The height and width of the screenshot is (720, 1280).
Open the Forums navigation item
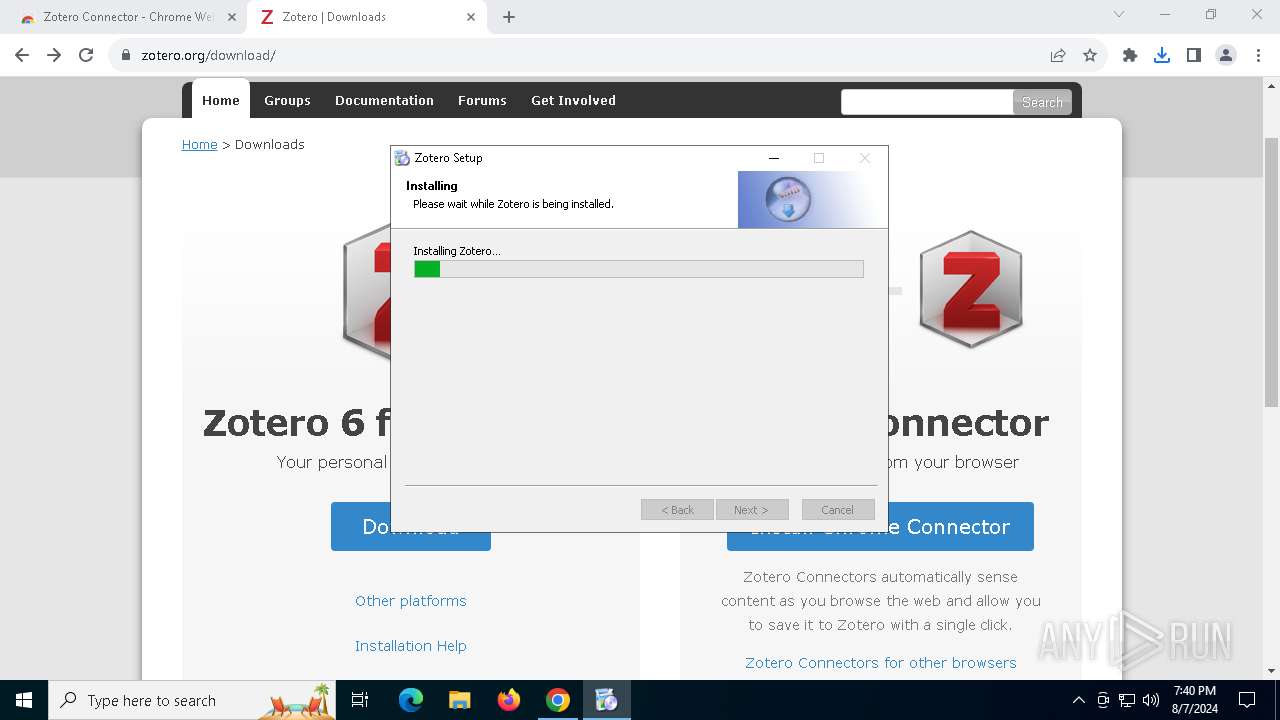(x=482, y=100)
